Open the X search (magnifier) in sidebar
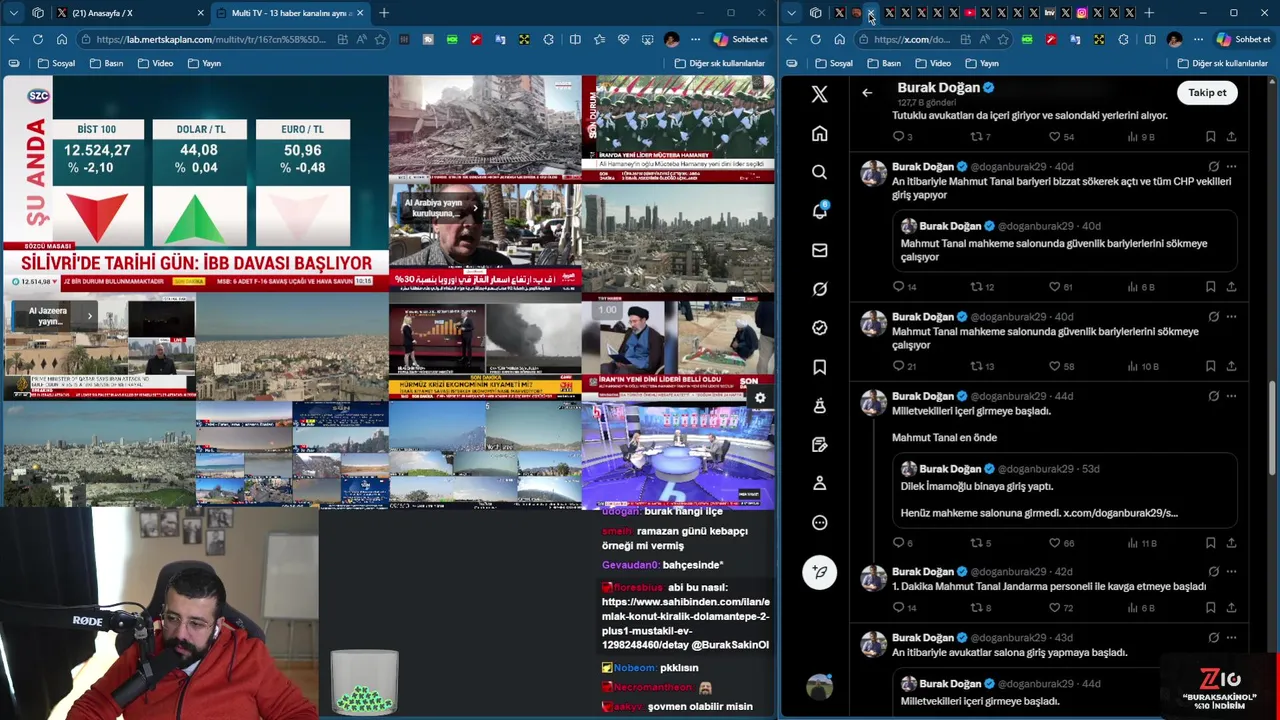Screen dimensions: 1280x720 [819, 172]
